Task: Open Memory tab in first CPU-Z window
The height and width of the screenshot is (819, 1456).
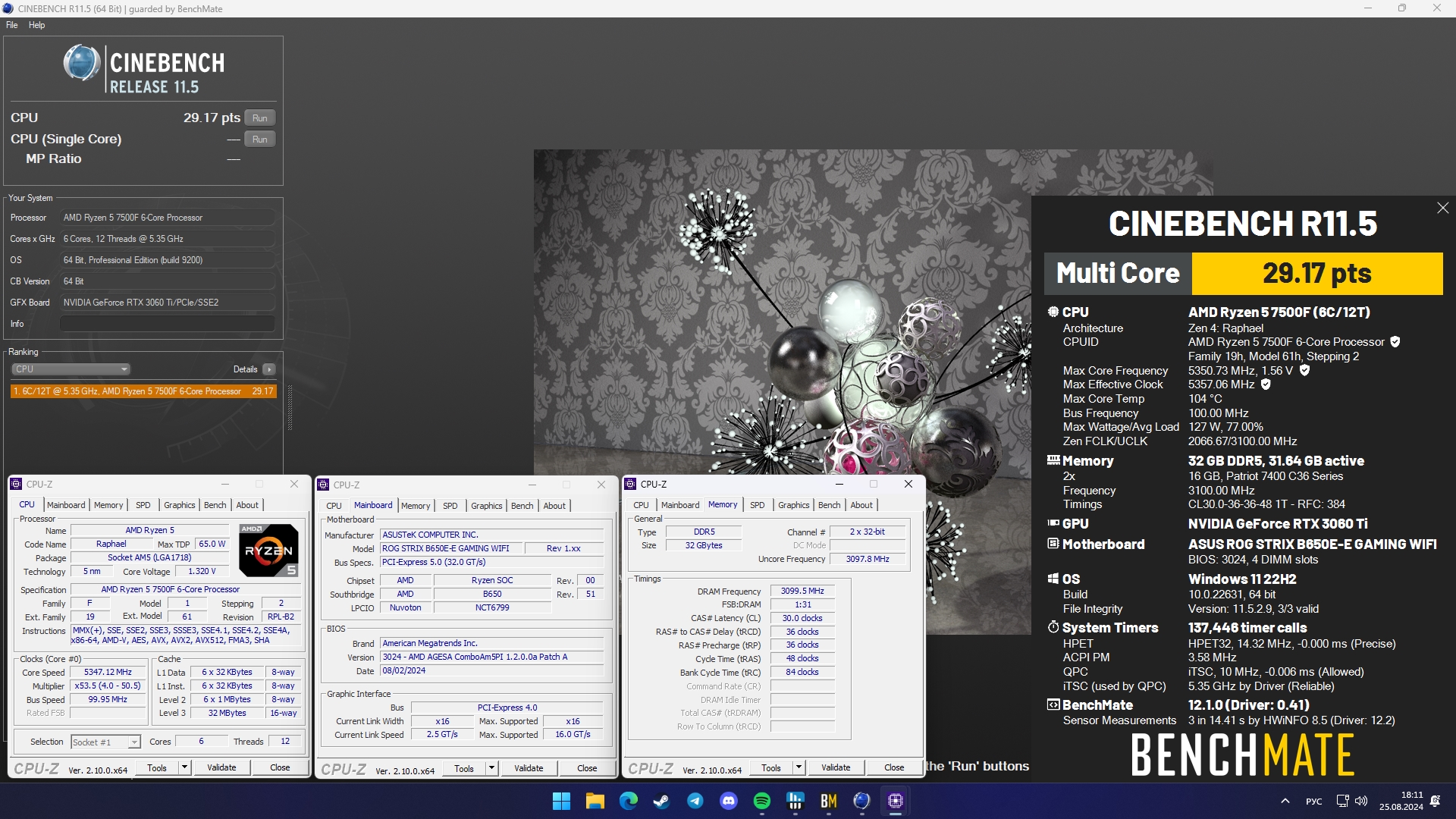Action: click(108, 505)
